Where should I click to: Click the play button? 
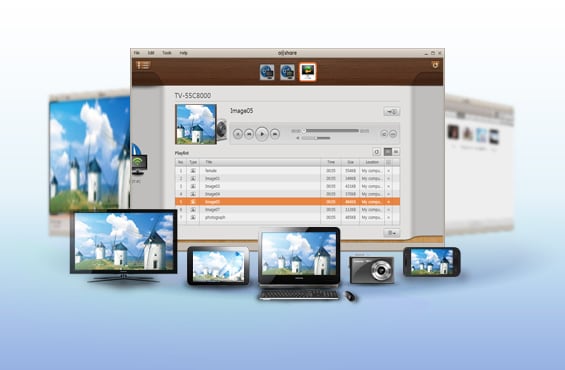(262, 134)
